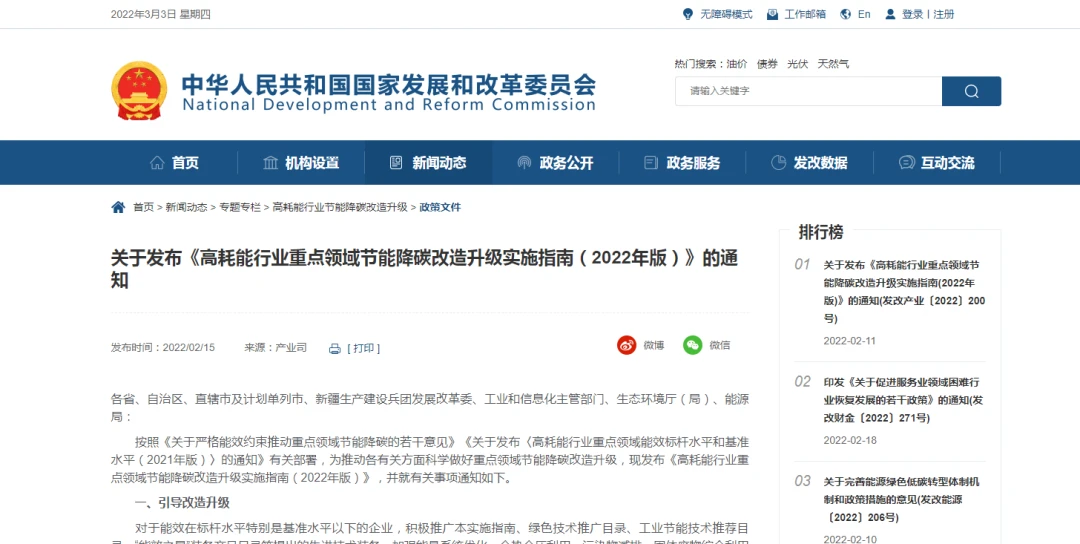Select 新闻动态 in navigation bar

pos(428,163)
